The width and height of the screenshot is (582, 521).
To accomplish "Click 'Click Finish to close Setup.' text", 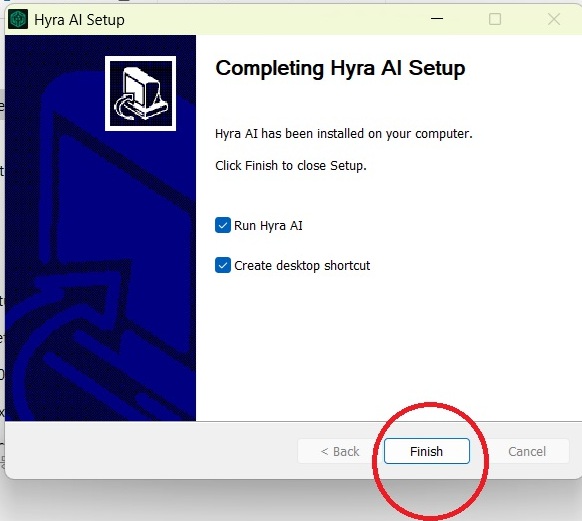I will [x=291, y=166].
